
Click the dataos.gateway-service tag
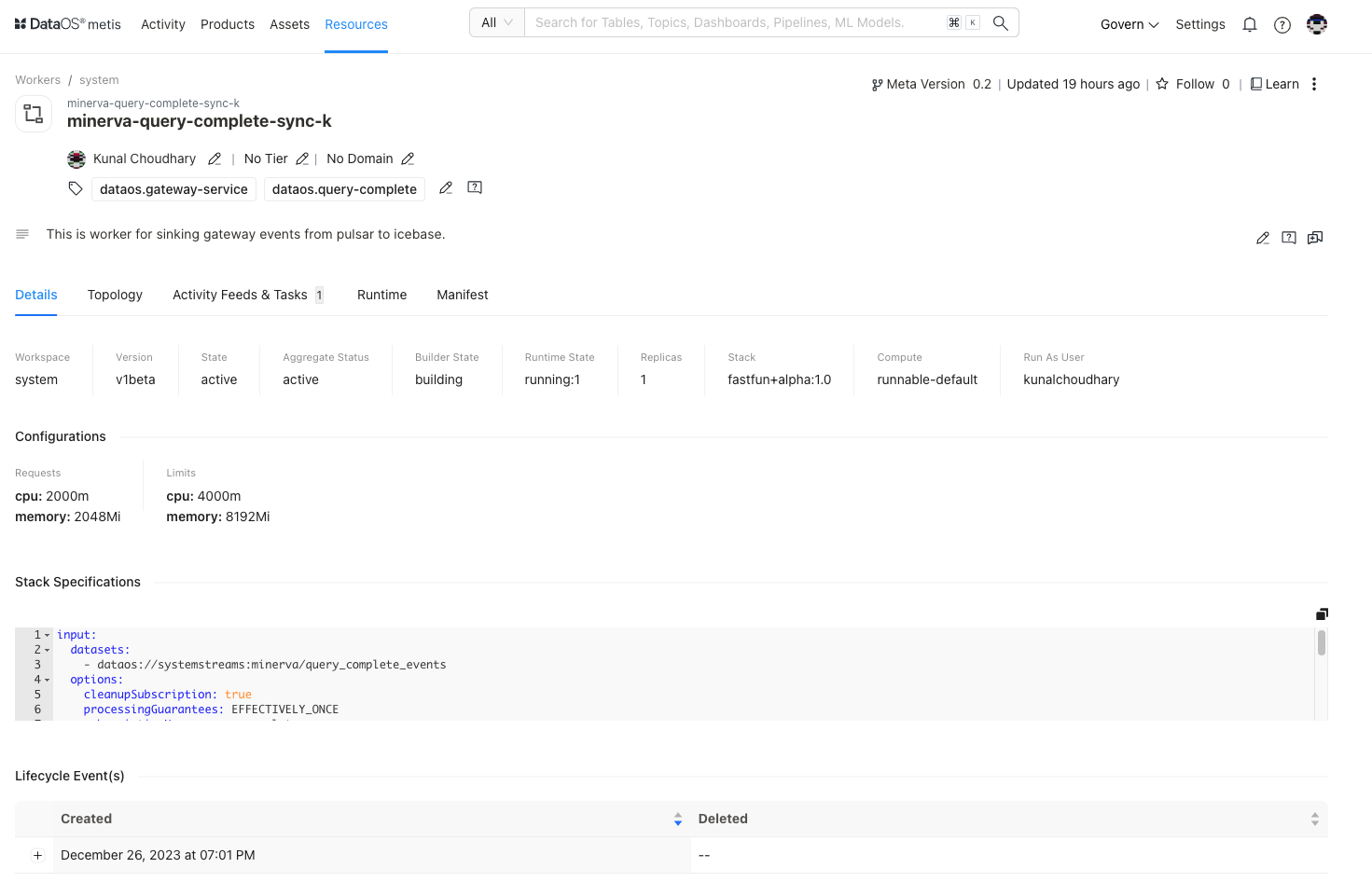pos(173,189)
